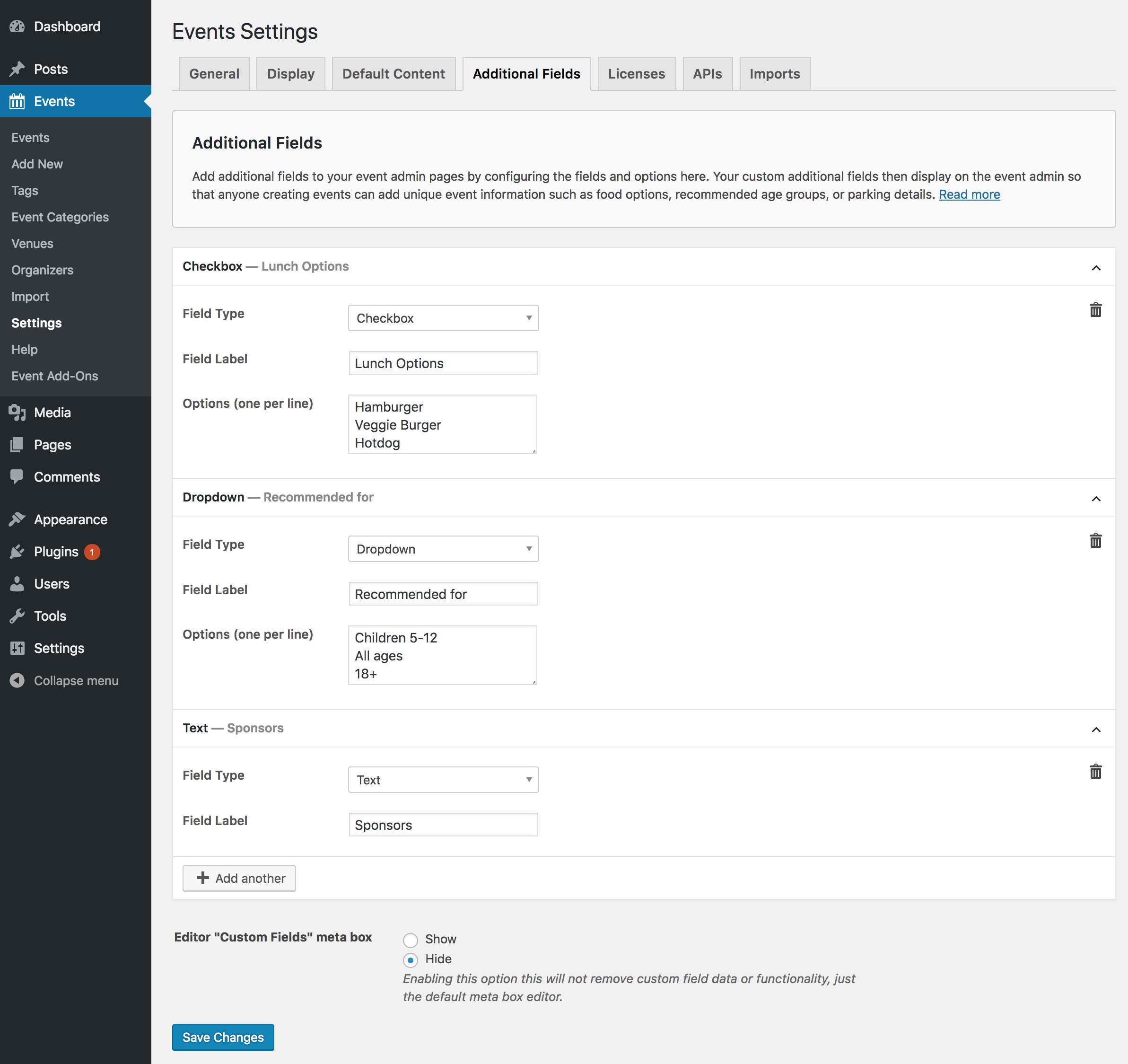The image size is (1128, 1064).
Task: Read more about Additional Fields link
Action: tap(969, 194)
